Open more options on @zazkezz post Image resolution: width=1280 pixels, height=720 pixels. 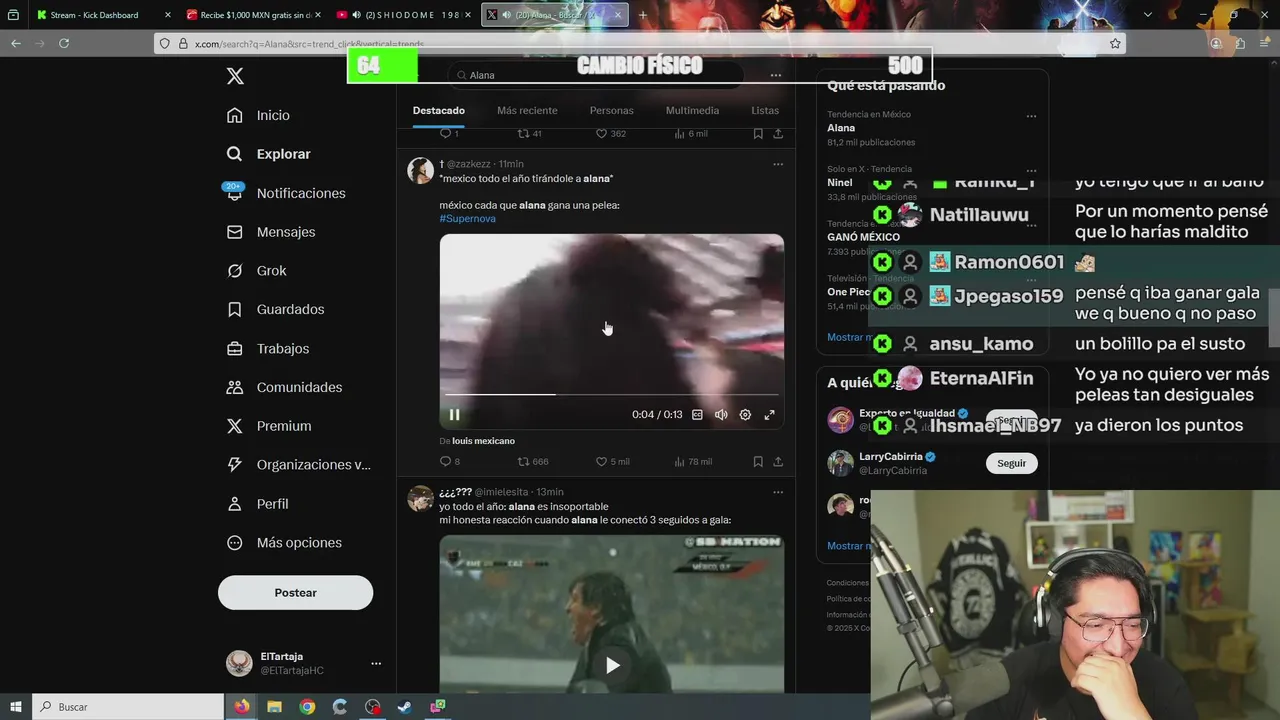pos(778,164)
